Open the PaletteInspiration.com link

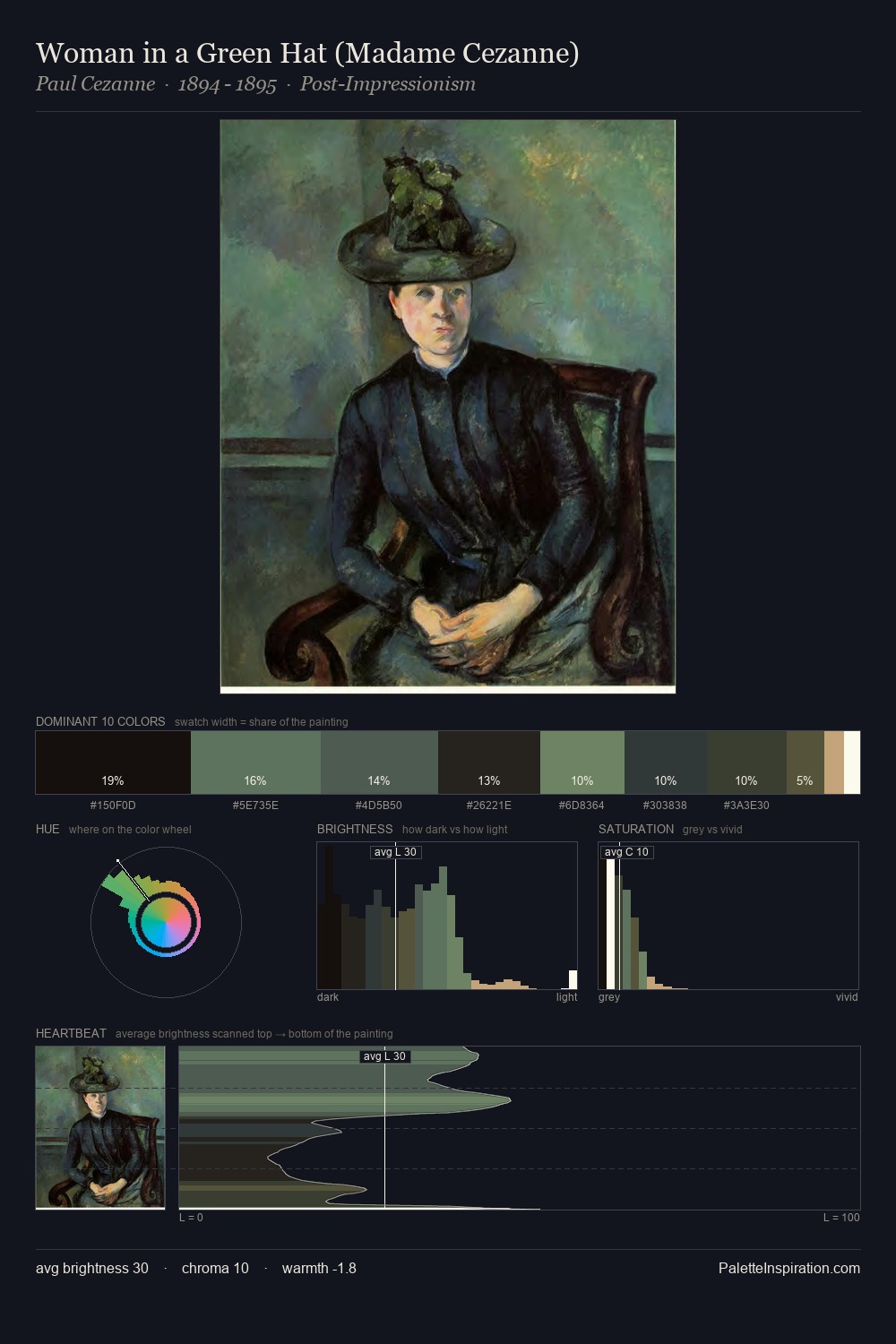click(x=789, y=1269)
